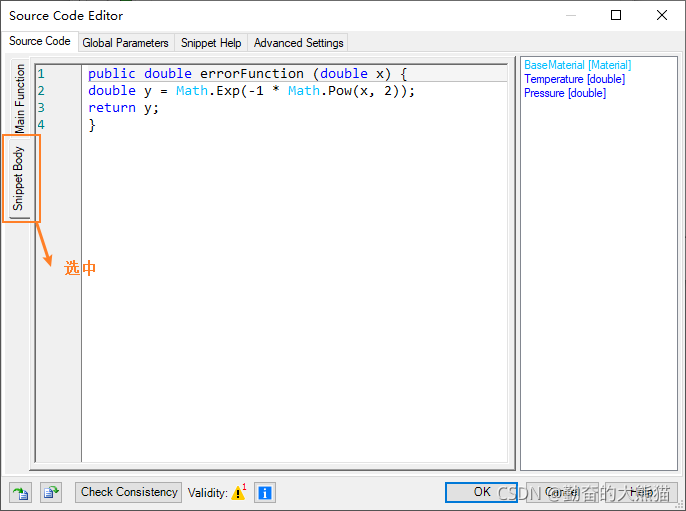Click the Check Consistency button
The height and width of the screenshot is (511, 686).
click(129, 492)
